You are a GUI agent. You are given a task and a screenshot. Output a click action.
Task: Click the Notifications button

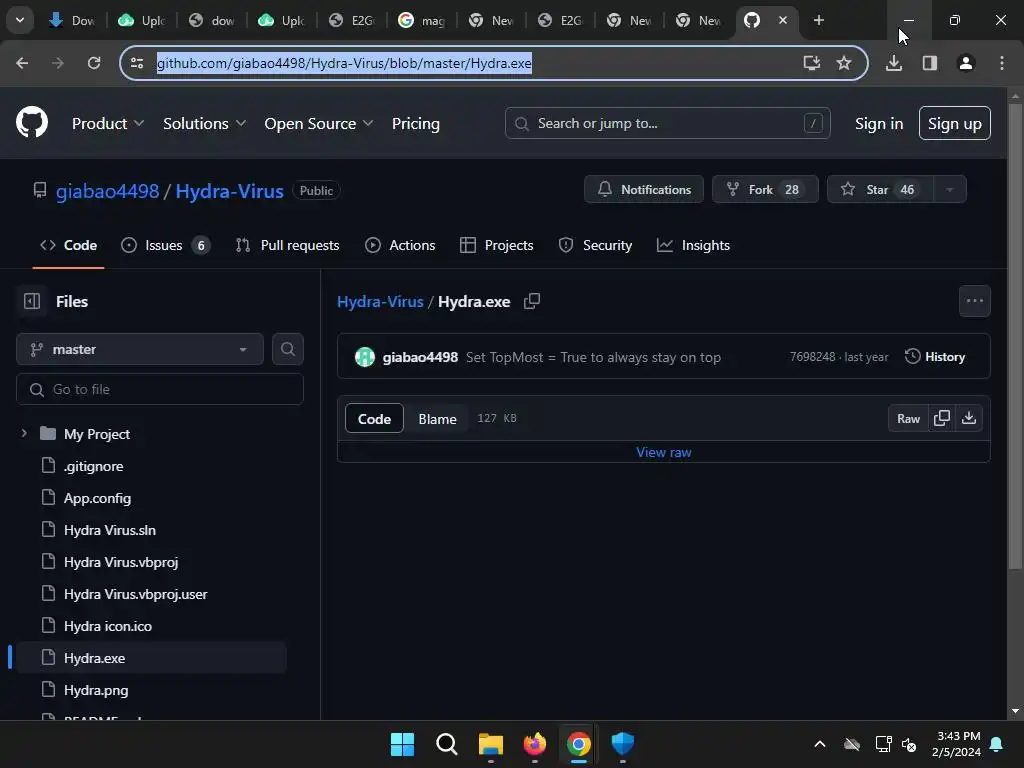click(x=644, y=189)
